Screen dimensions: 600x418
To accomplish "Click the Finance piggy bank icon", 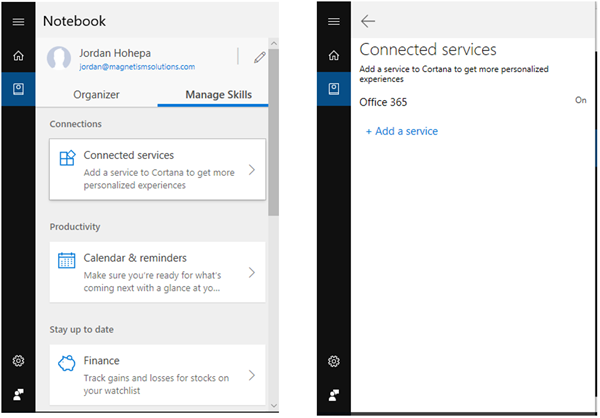I will point(67,362).
